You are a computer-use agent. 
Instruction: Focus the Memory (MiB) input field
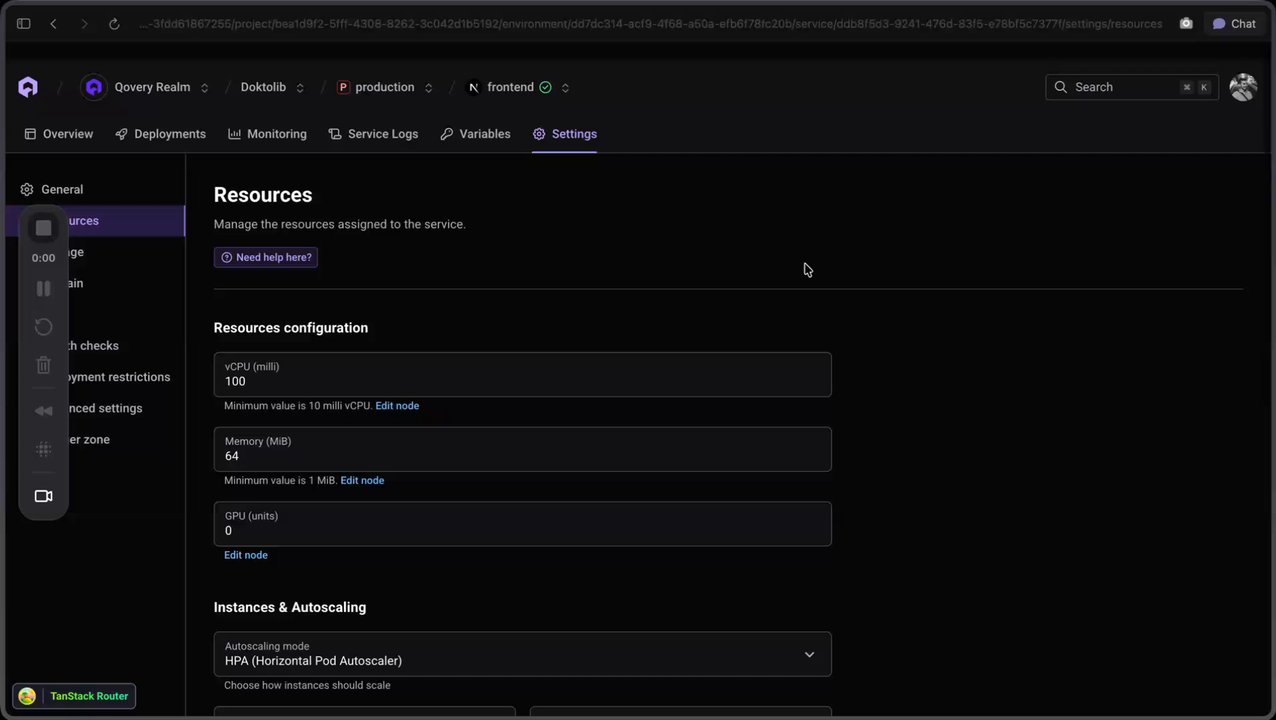(522, 456)
